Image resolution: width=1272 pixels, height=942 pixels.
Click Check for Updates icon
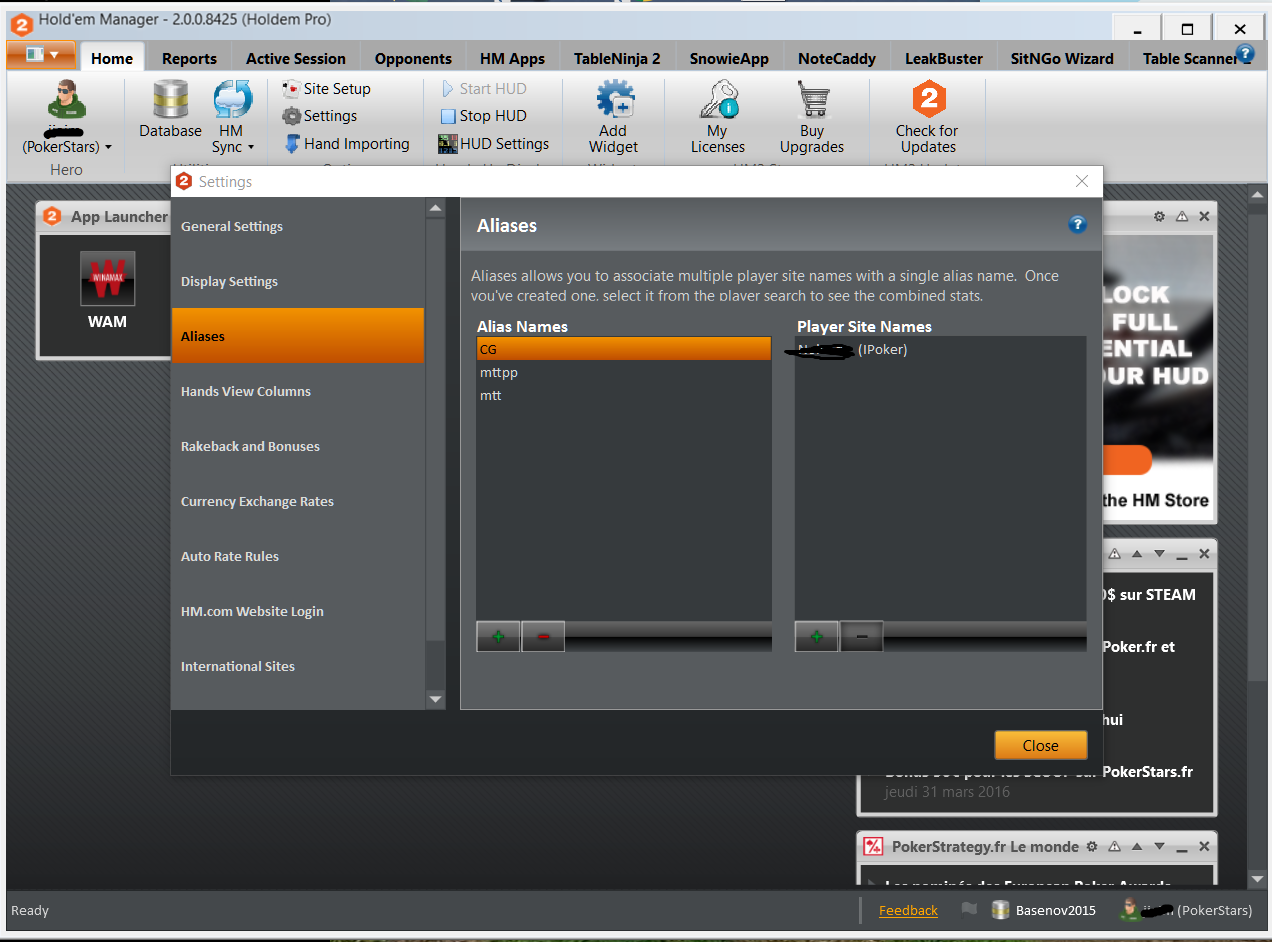927,100
